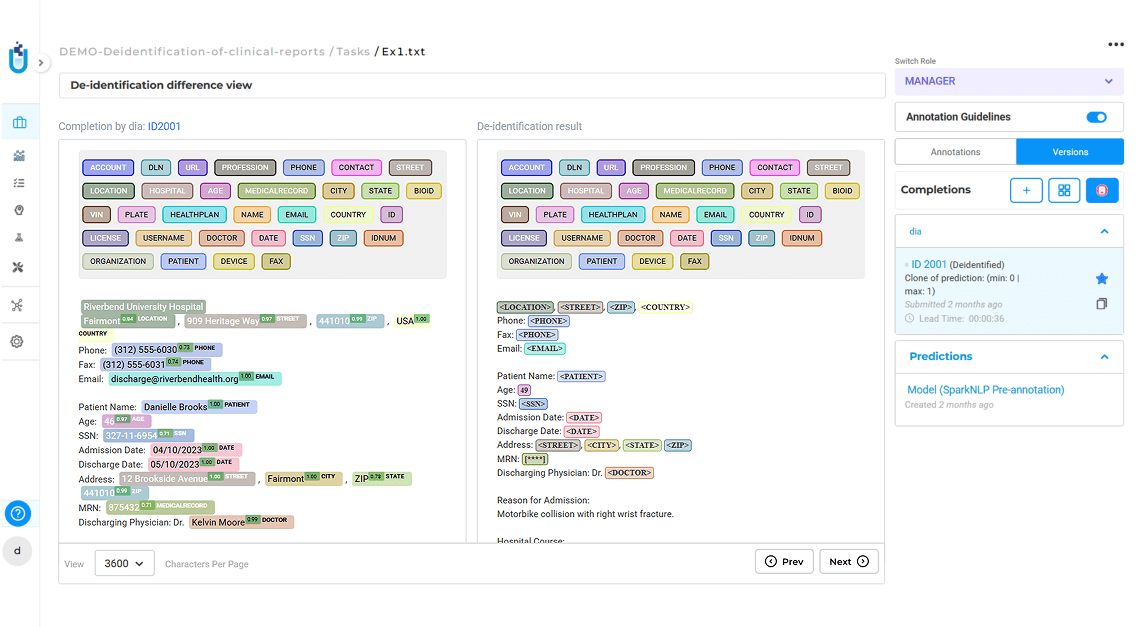The height and width of the screenshot is (627, 1140).
Task: Click the help question mark icon
Action: tap(17, 514)
